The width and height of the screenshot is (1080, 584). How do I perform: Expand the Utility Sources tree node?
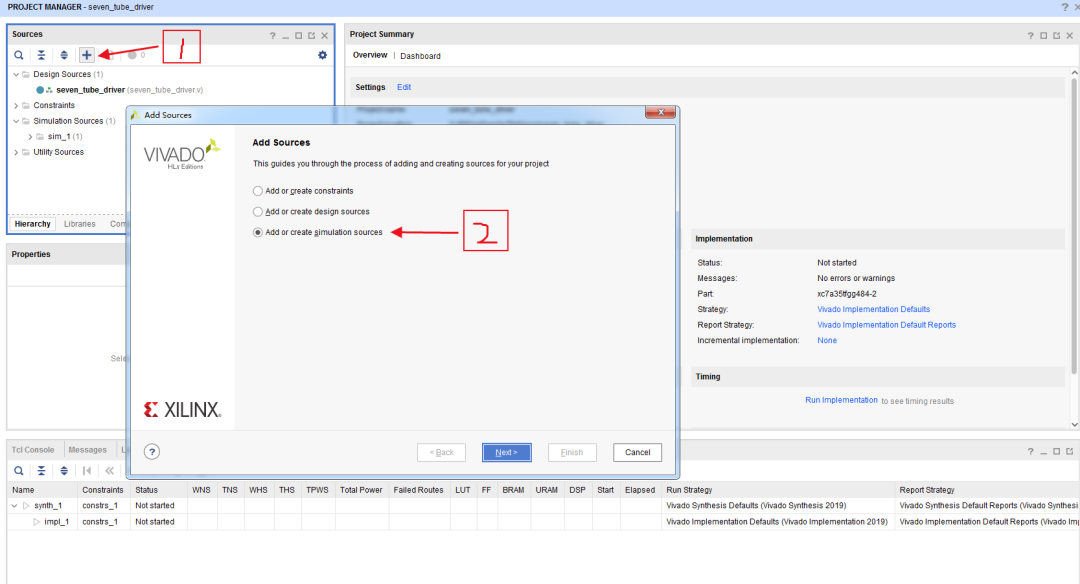click(16, 152)
